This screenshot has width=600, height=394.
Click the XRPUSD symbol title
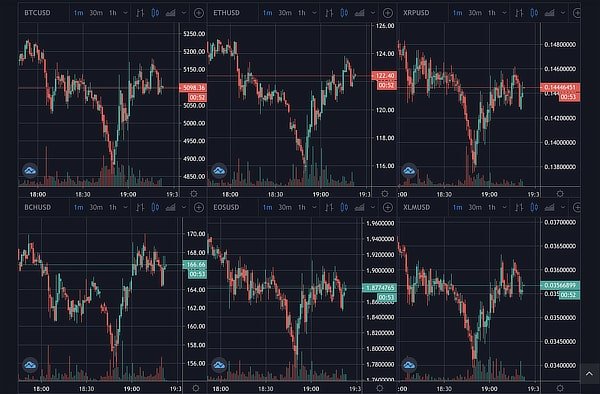(416, 13)
